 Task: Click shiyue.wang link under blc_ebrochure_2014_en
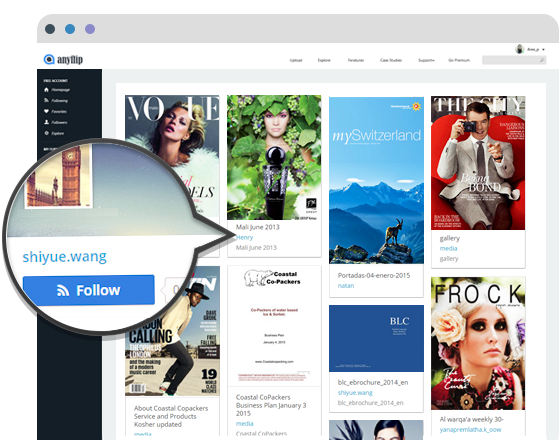(x=355, y=392)
